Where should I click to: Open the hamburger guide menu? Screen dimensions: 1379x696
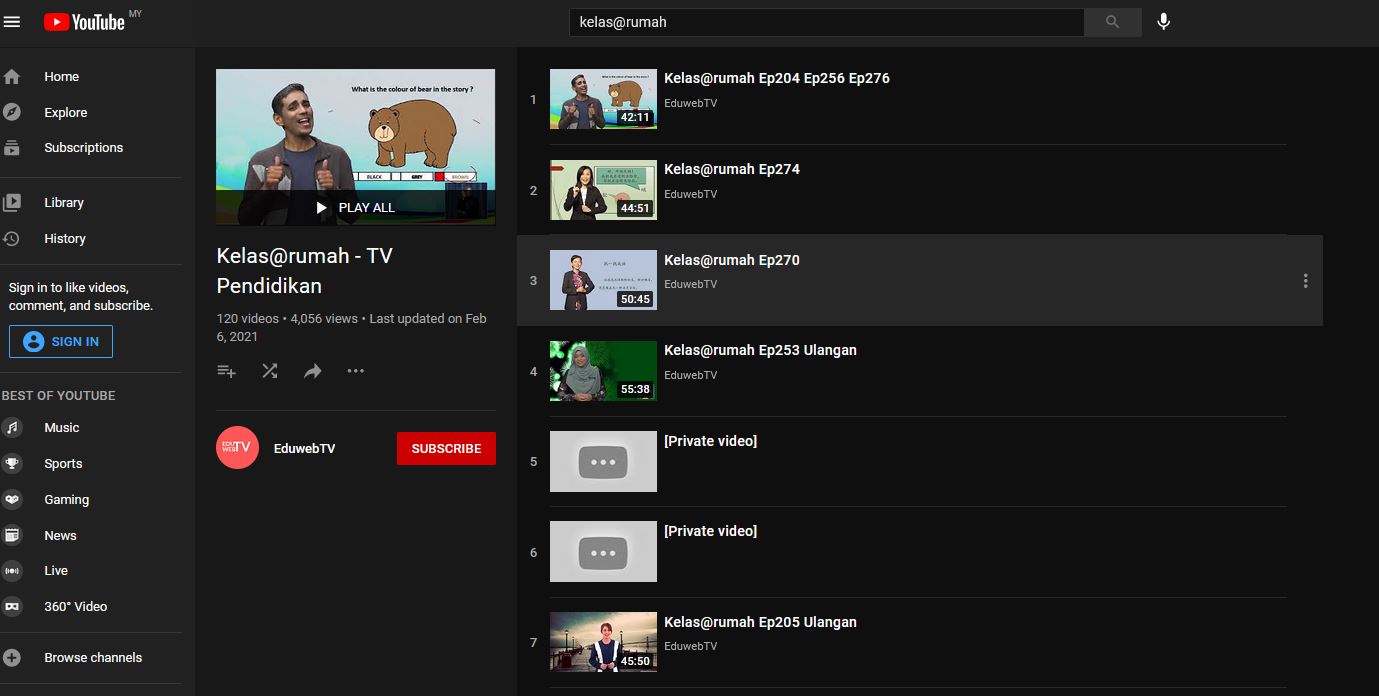12,21
